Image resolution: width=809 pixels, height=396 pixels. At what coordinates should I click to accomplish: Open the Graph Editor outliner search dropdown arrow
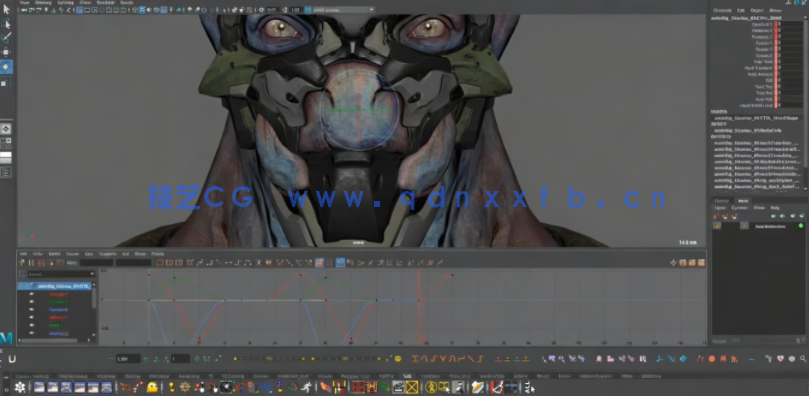(x=91, y=274)
